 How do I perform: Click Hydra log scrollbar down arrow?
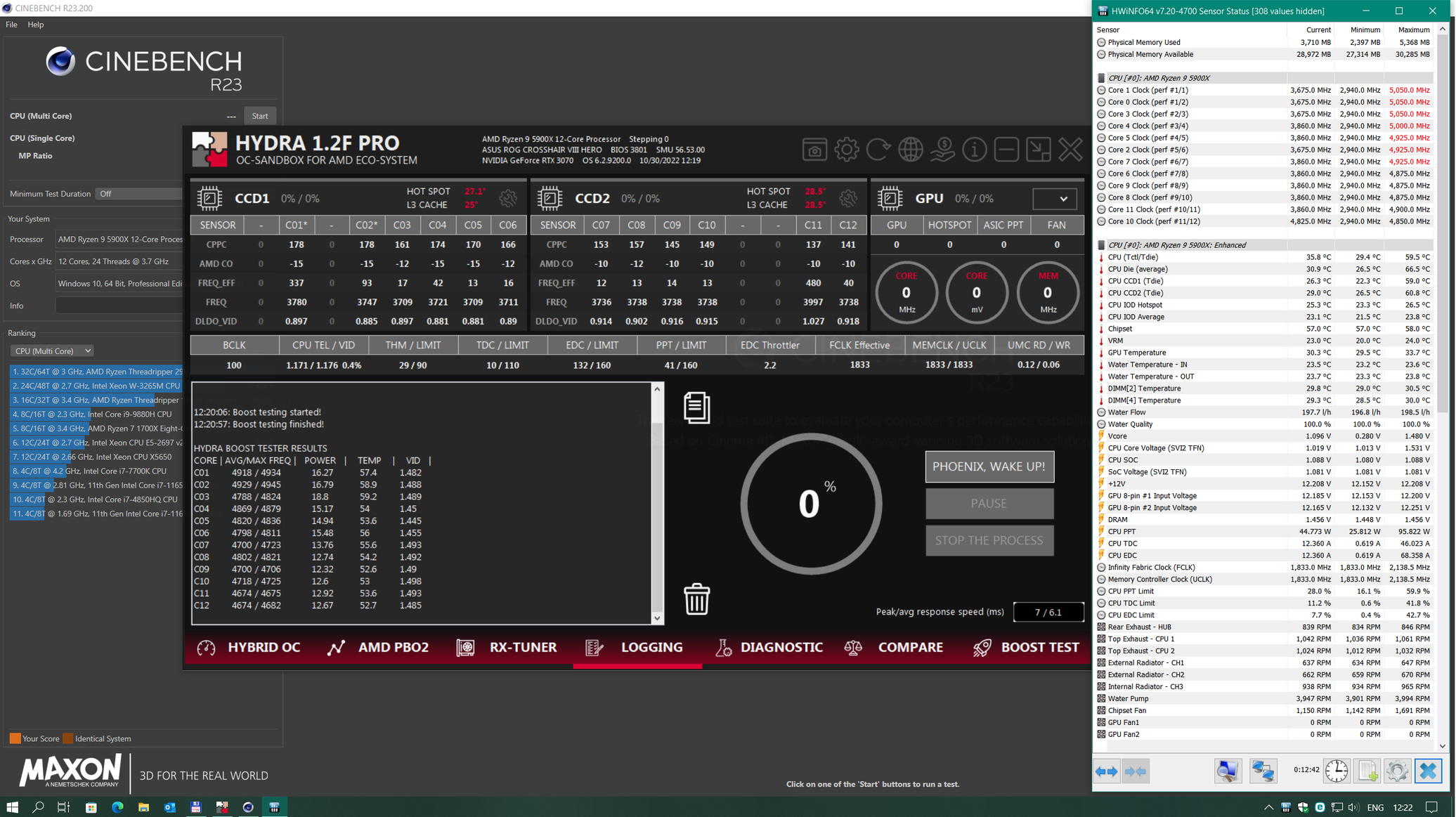[657, 618]
